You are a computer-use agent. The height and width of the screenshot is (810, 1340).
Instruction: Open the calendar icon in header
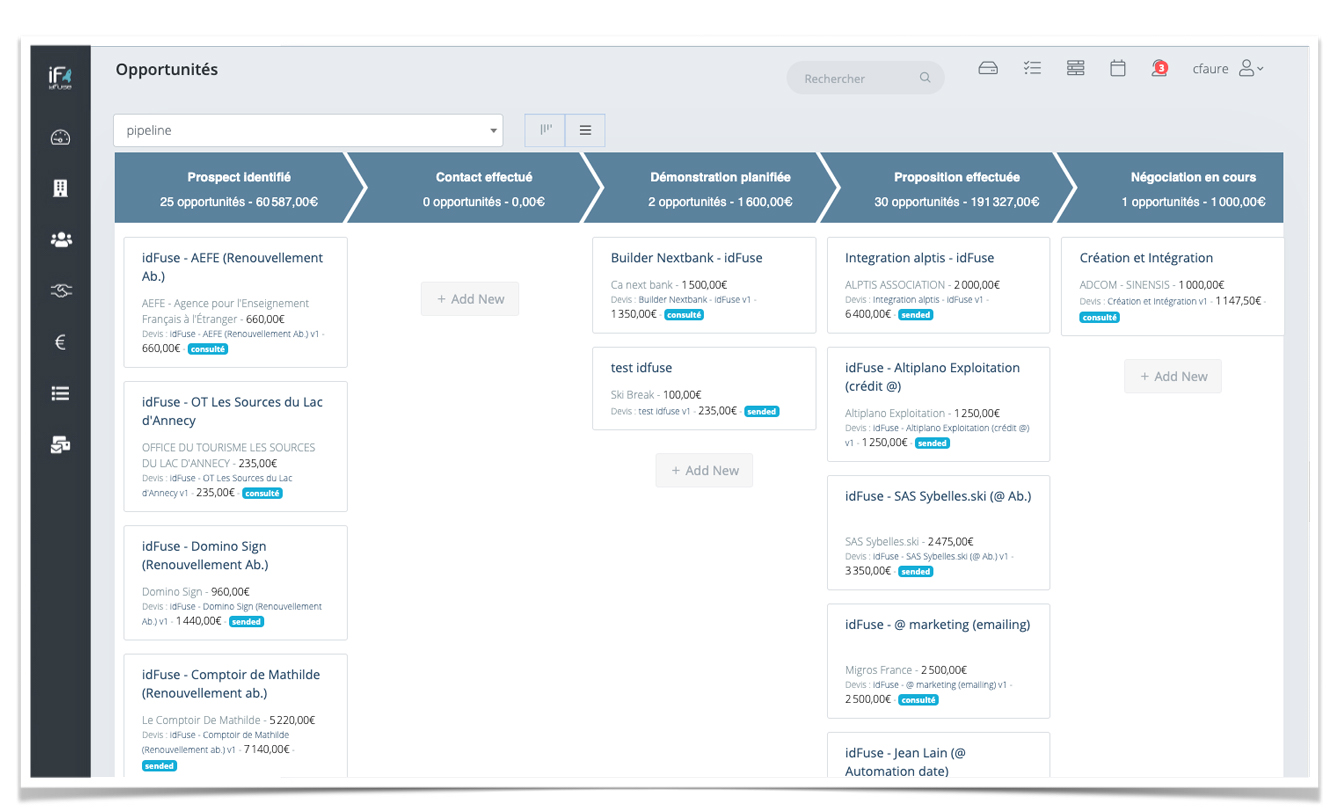(1118, 68)
